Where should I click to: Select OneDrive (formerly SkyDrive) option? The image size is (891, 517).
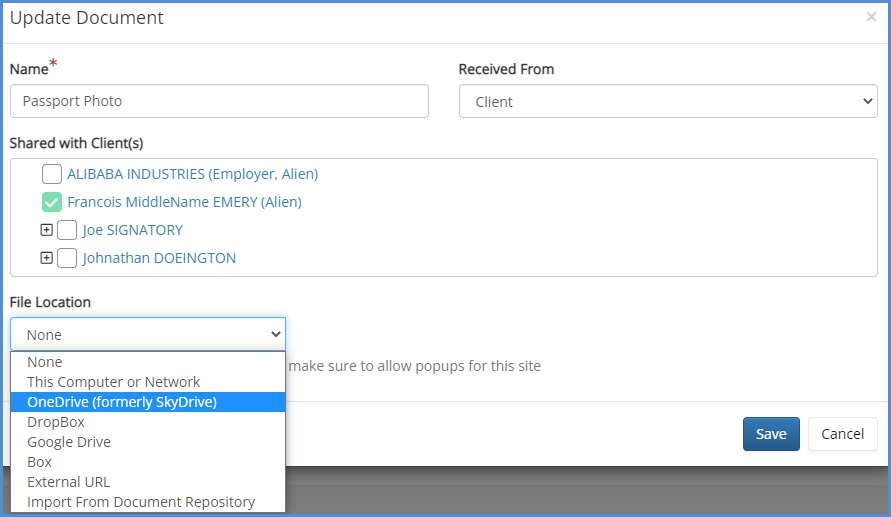pyautogui.click(x=122, y=402)
